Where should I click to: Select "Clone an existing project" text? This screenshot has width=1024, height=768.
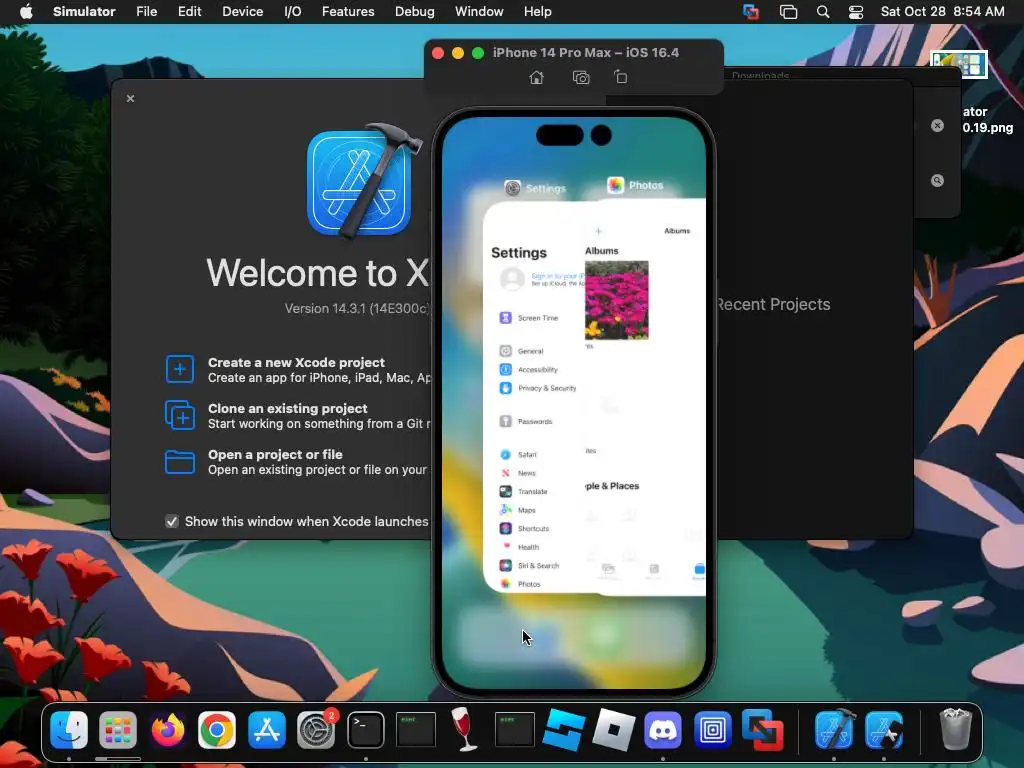tap(287, 408)
